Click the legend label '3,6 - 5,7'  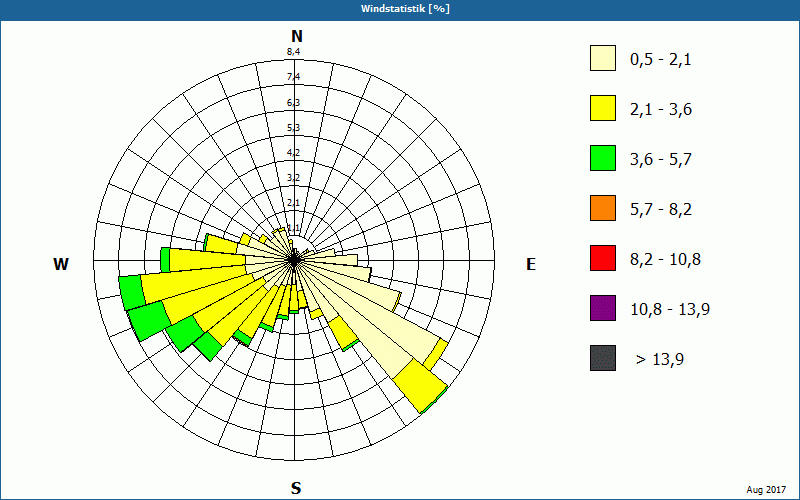(661, 160)
